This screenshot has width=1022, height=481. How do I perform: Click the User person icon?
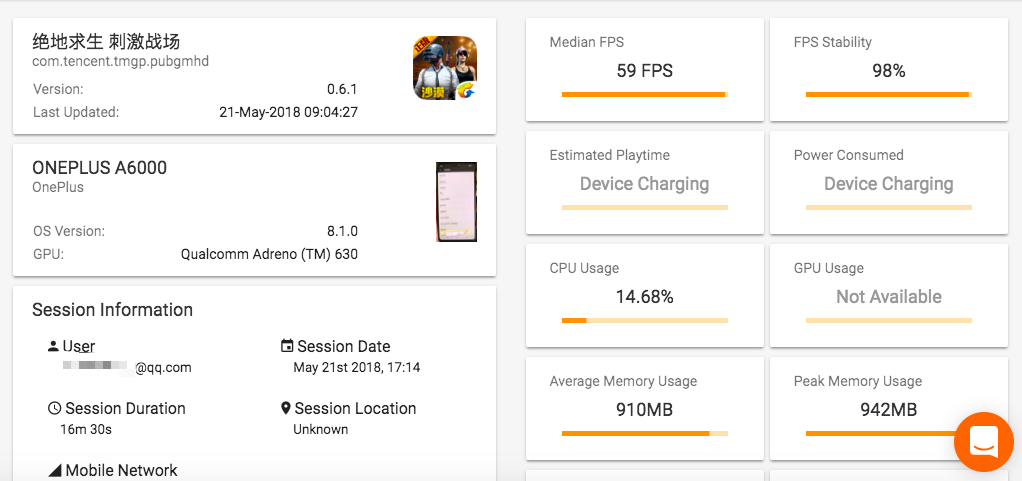(53, 346)
